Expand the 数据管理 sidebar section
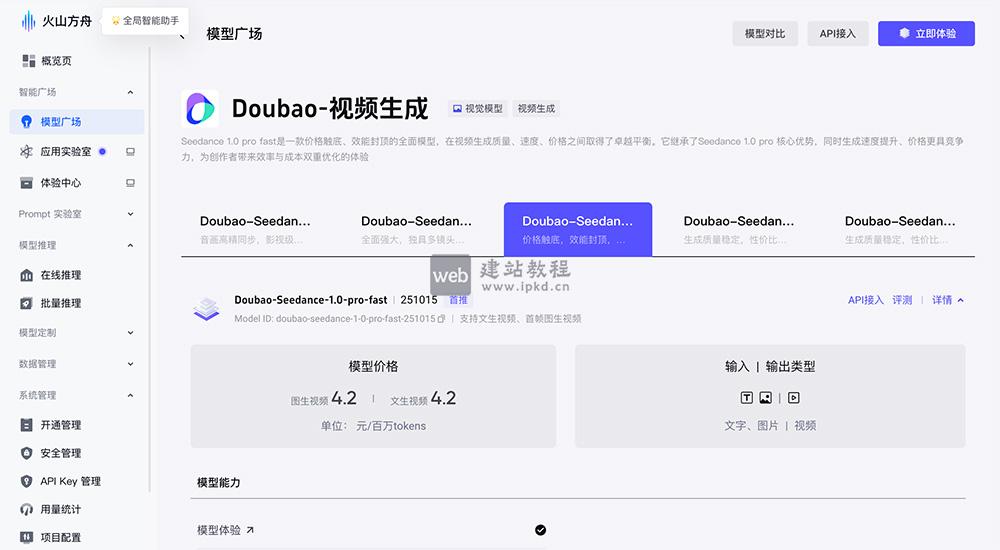 click(130, 364)
